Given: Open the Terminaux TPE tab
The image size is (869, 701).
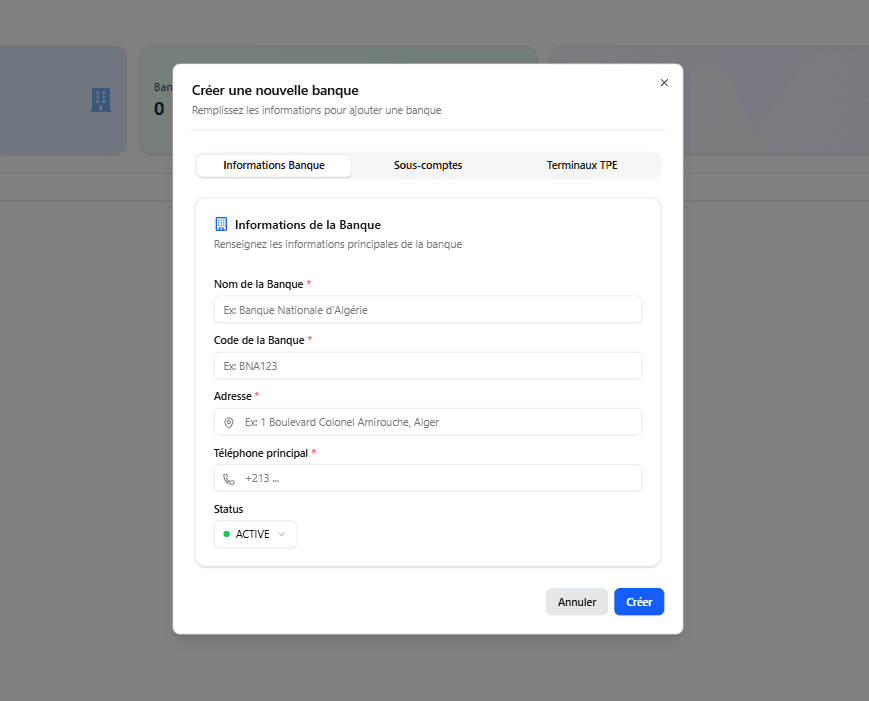Looking at the screenshot, I should (582, 165).
